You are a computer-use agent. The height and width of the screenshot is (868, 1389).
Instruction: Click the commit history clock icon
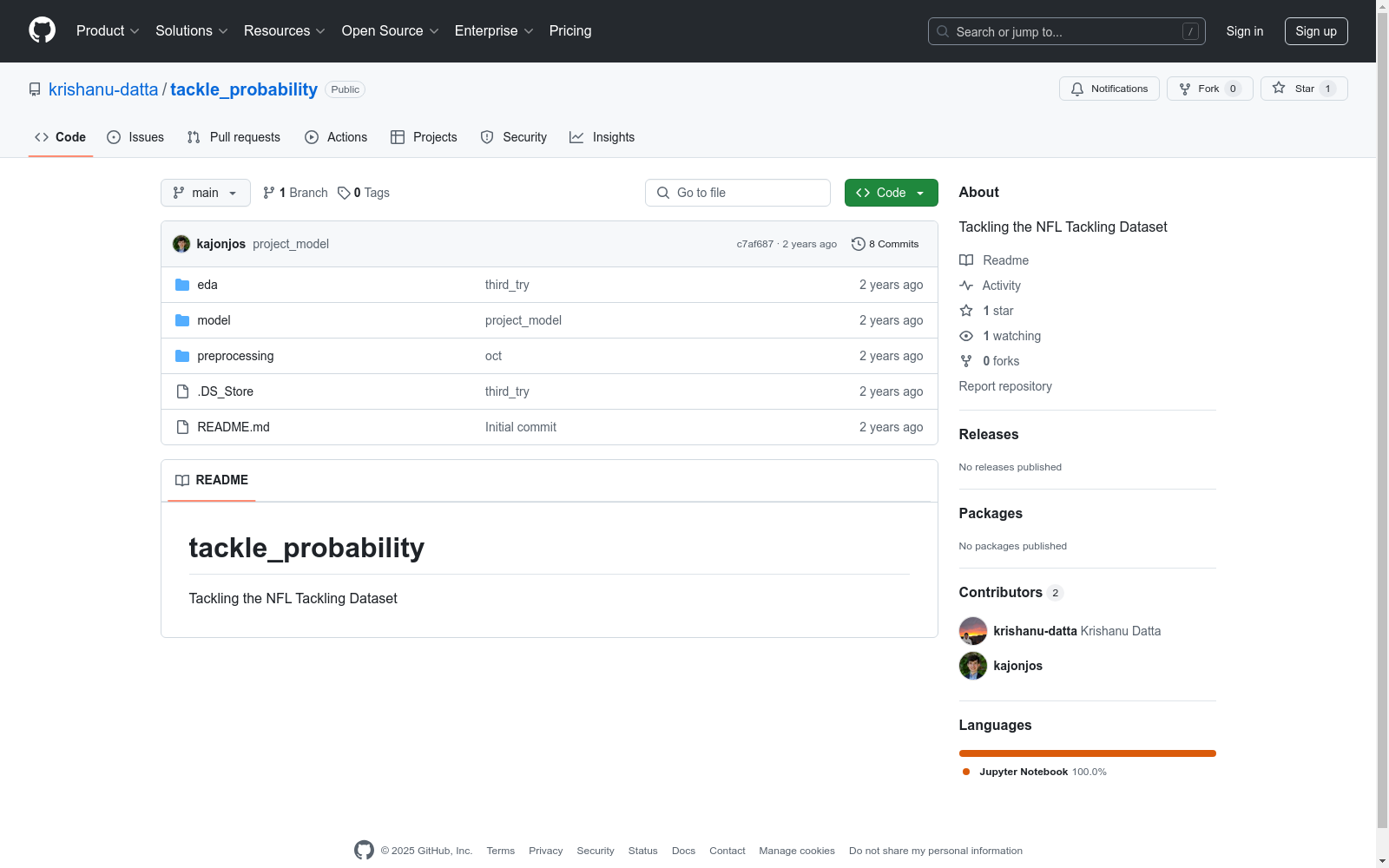pyautogui.click(x=859, y=244)
